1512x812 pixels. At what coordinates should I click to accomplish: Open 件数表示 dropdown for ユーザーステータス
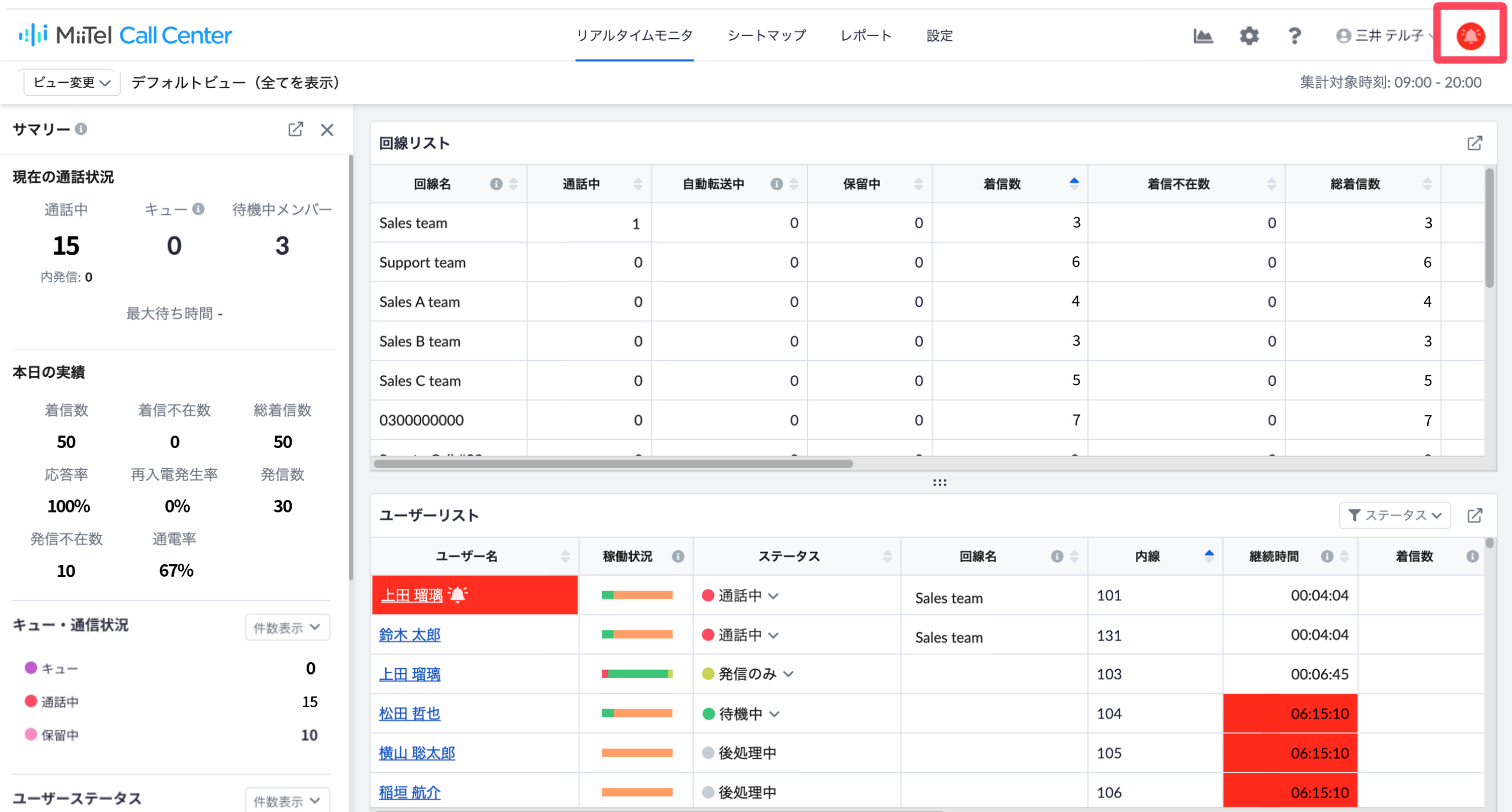pyautogui.click(x=287, y=800)
